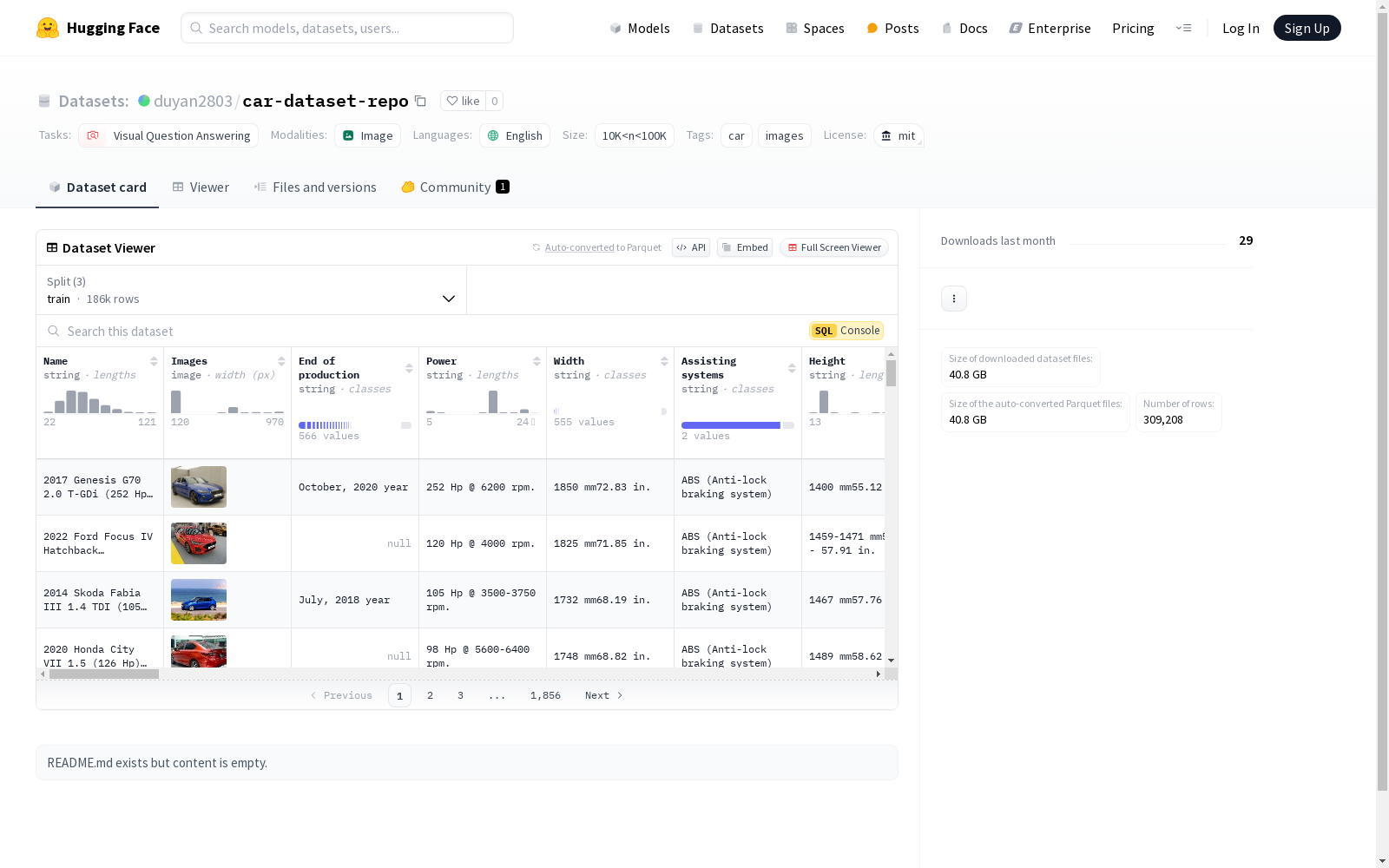Click the images tag
The image size is (1389, 868).
785,135
